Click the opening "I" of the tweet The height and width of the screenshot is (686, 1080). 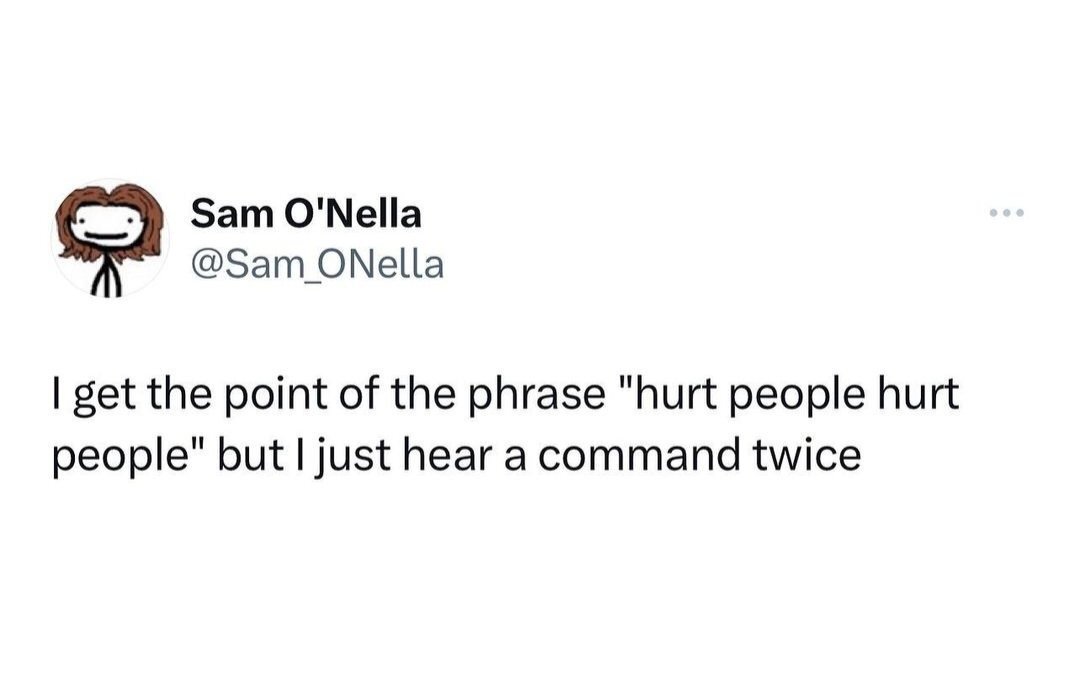click(54, 396)
